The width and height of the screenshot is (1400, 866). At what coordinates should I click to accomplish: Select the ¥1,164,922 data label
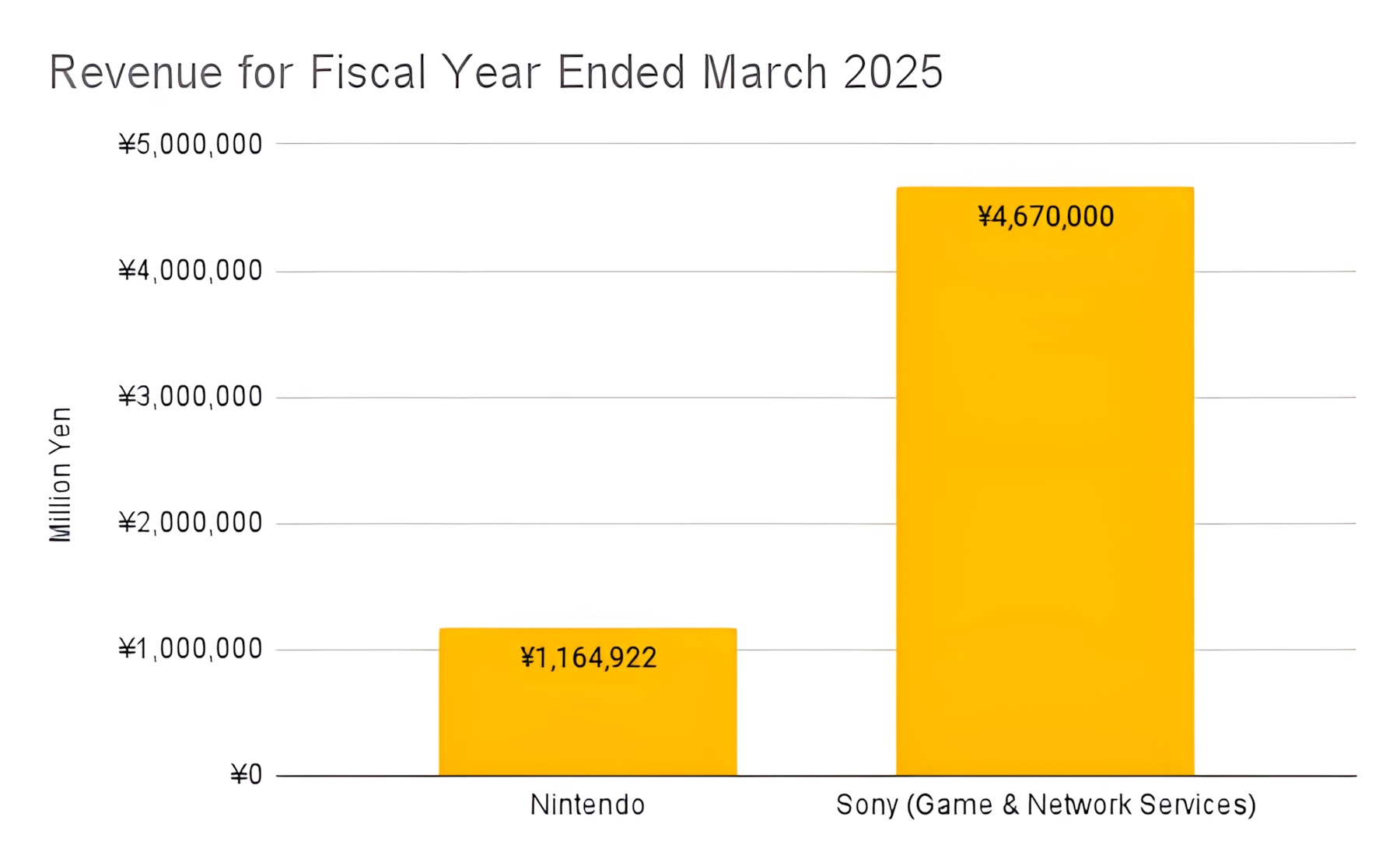click(x=589, y=658)
